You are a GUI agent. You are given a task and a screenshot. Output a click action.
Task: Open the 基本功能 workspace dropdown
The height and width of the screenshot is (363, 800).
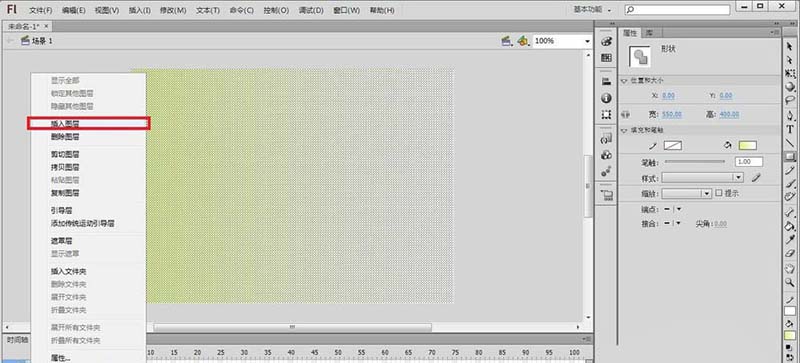[592, 10]
